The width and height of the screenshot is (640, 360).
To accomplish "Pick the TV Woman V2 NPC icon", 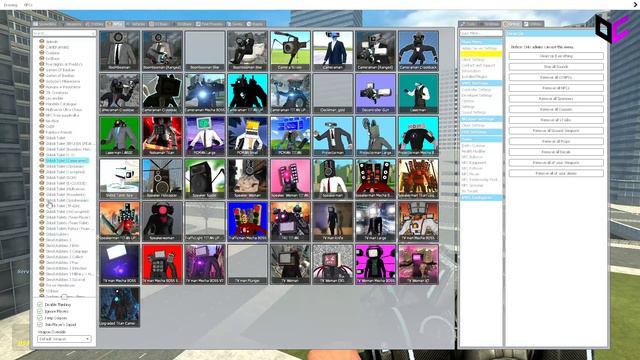I will [x=418, y=264].
